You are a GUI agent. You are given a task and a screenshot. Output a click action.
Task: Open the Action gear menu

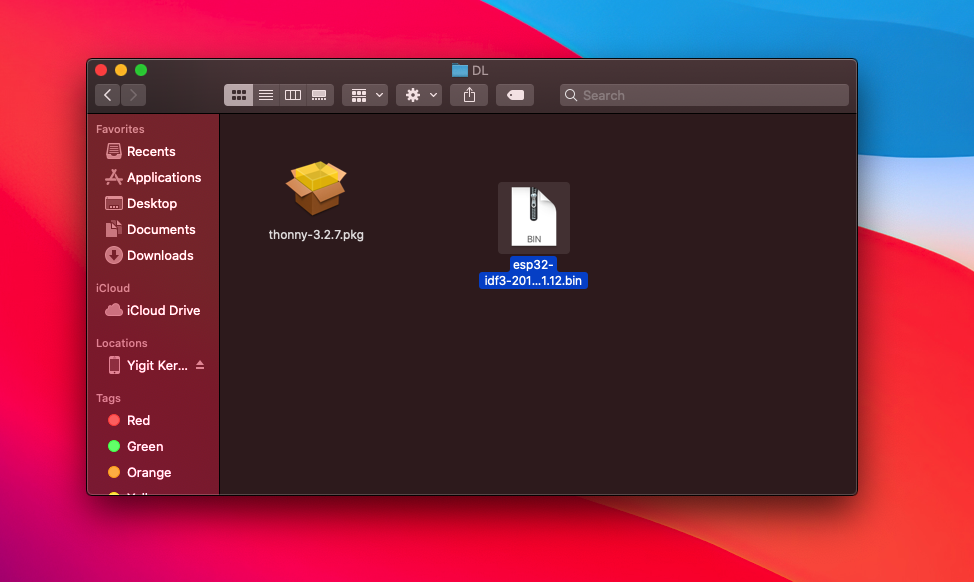click(419, 95)
